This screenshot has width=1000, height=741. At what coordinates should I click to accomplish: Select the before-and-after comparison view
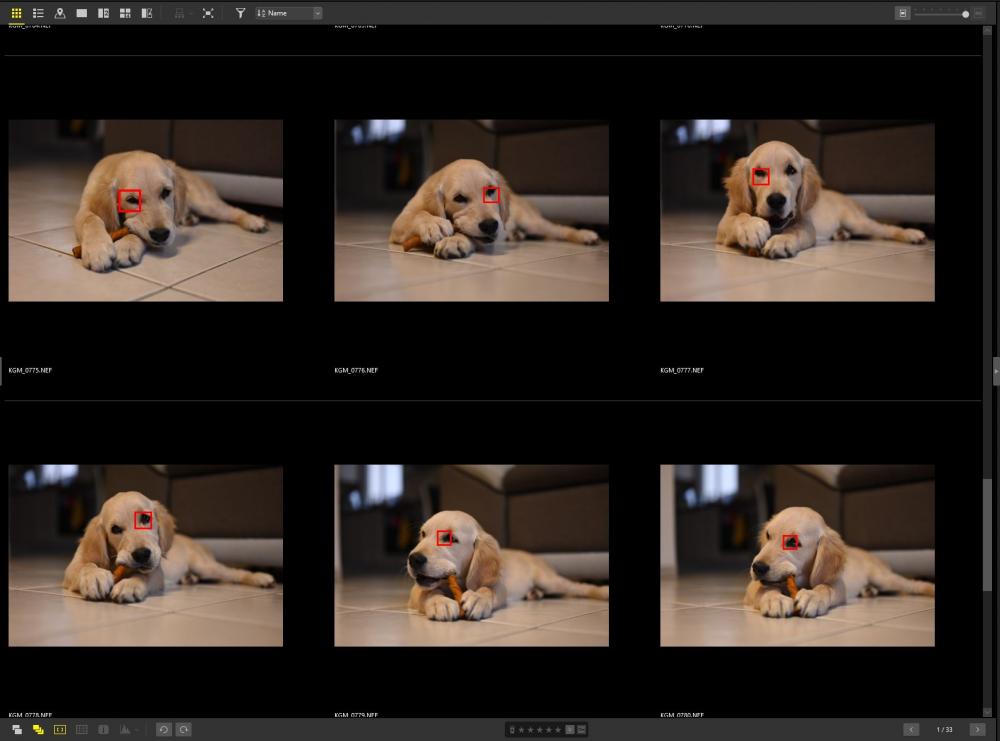(147, 13)
